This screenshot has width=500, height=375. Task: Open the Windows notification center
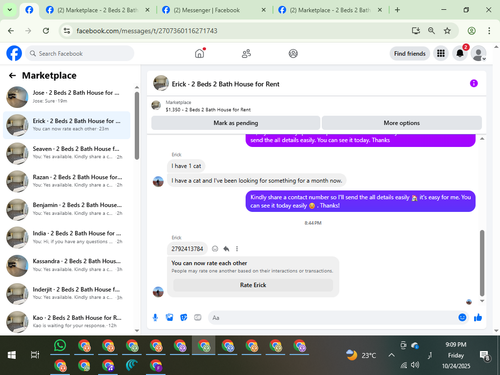(484, 356)
